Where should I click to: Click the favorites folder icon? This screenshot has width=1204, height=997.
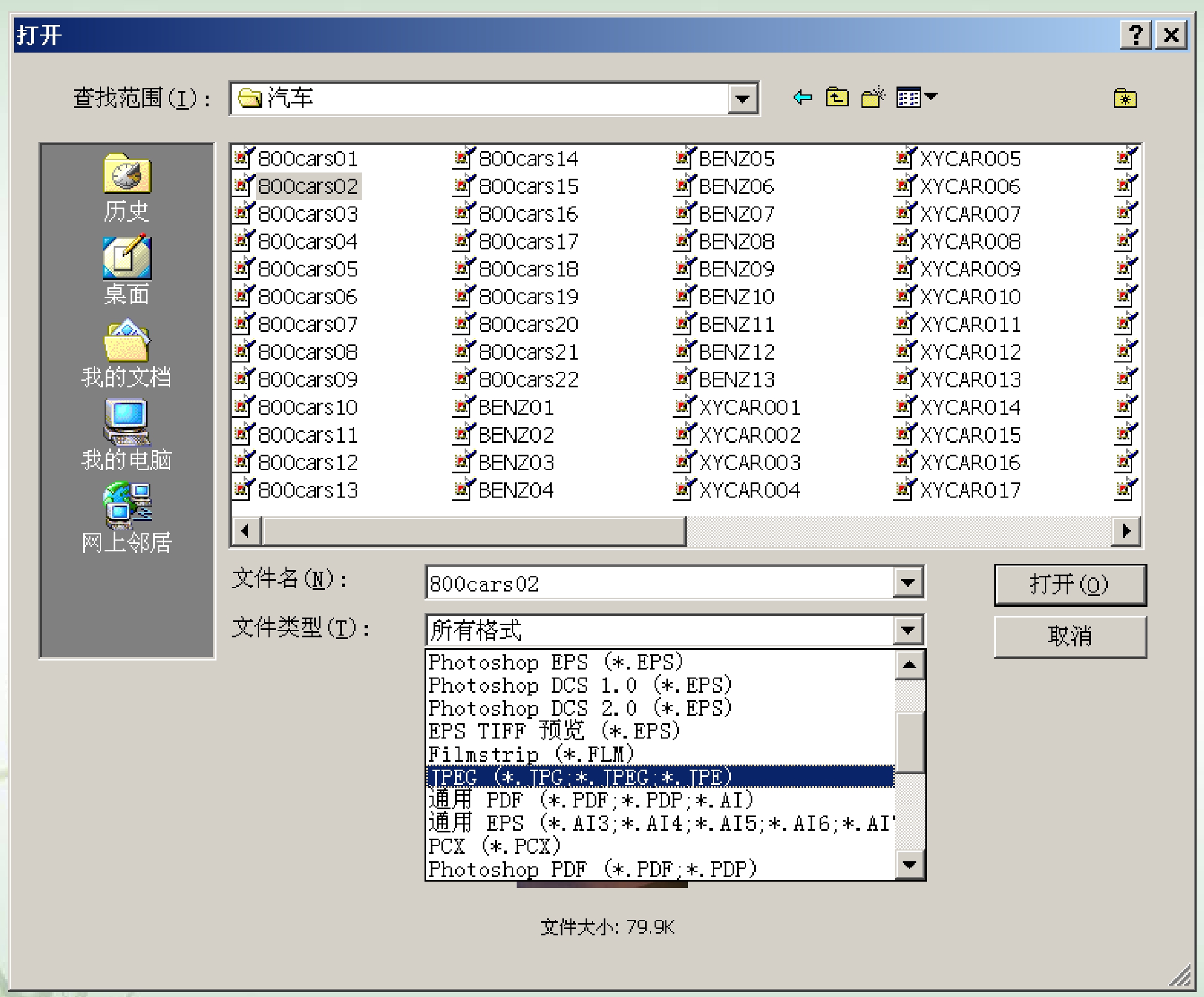coord(1125,98)
